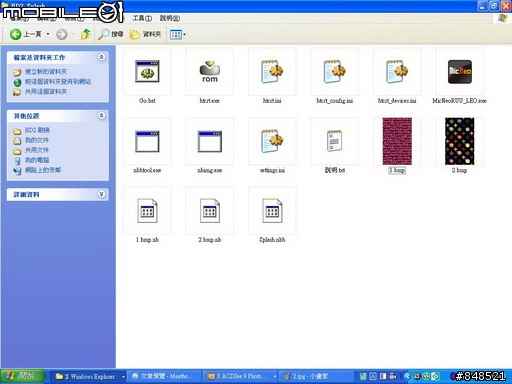Select the htcrt.exe rom icon

click(209, 71)
